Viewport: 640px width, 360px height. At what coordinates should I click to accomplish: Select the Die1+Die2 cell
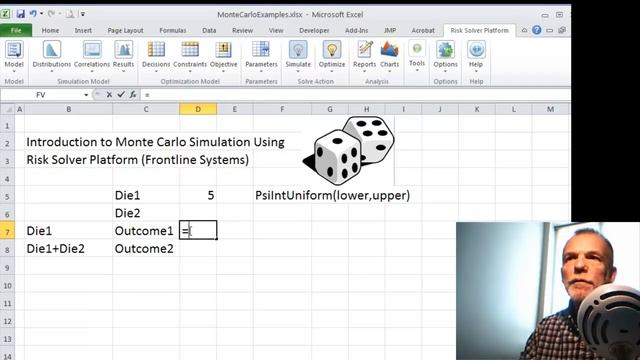point(68,249)
